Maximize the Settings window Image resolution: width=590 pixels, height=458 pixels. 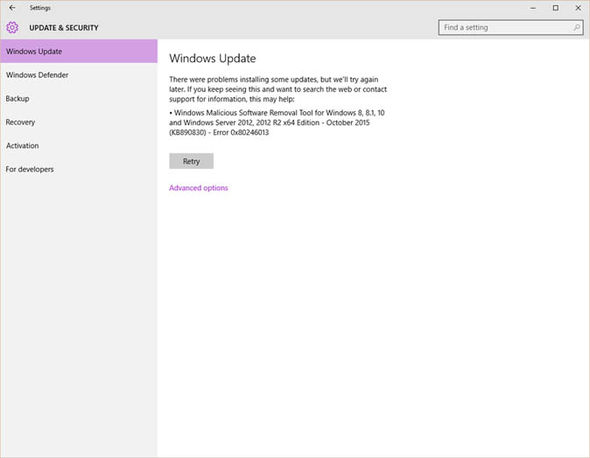click(x=555, y=8)
